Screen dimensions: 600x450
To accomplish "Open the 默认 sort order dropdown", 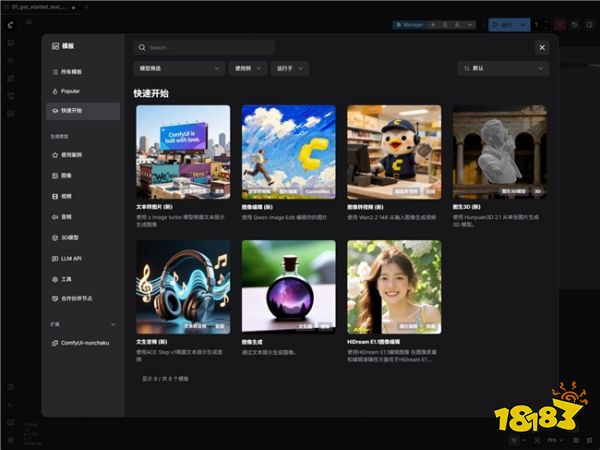I will (x=502, y=68).
